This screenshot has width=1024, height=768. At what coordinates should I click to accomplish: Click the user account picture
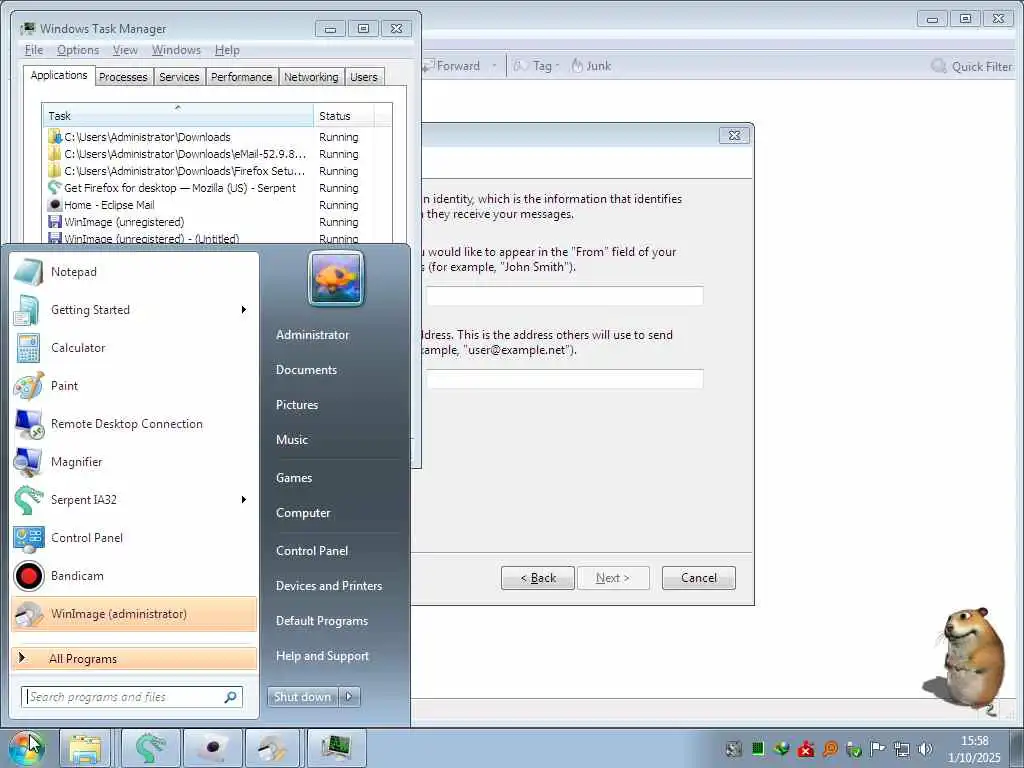click(x=336, y=278)
